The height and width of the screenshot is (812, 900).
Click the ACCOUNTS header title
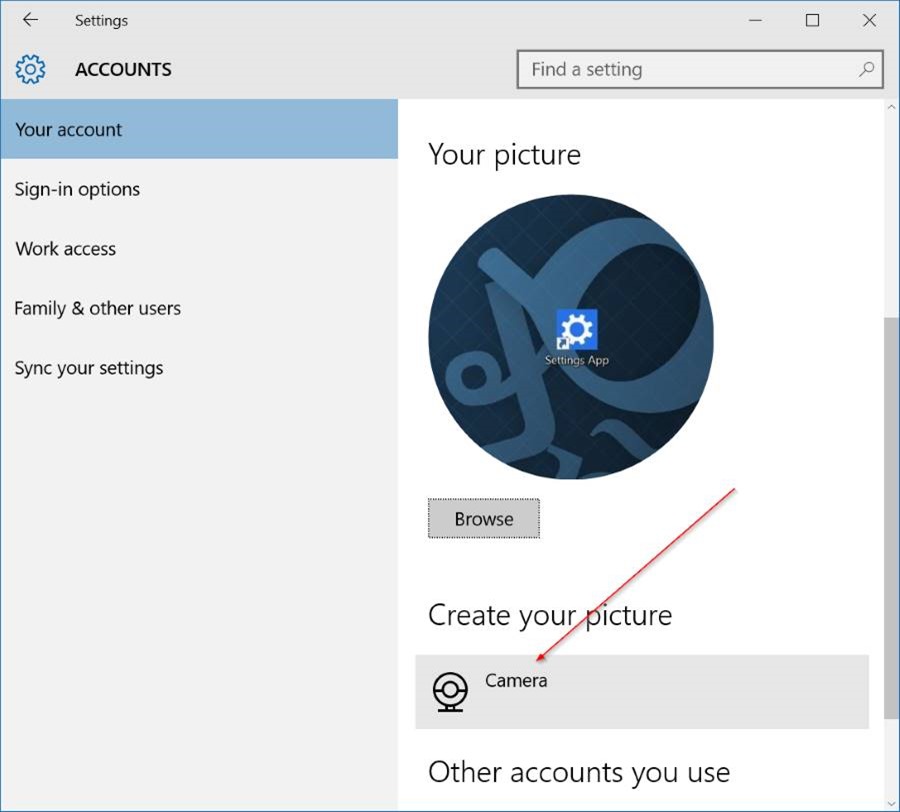pos(123,70)
